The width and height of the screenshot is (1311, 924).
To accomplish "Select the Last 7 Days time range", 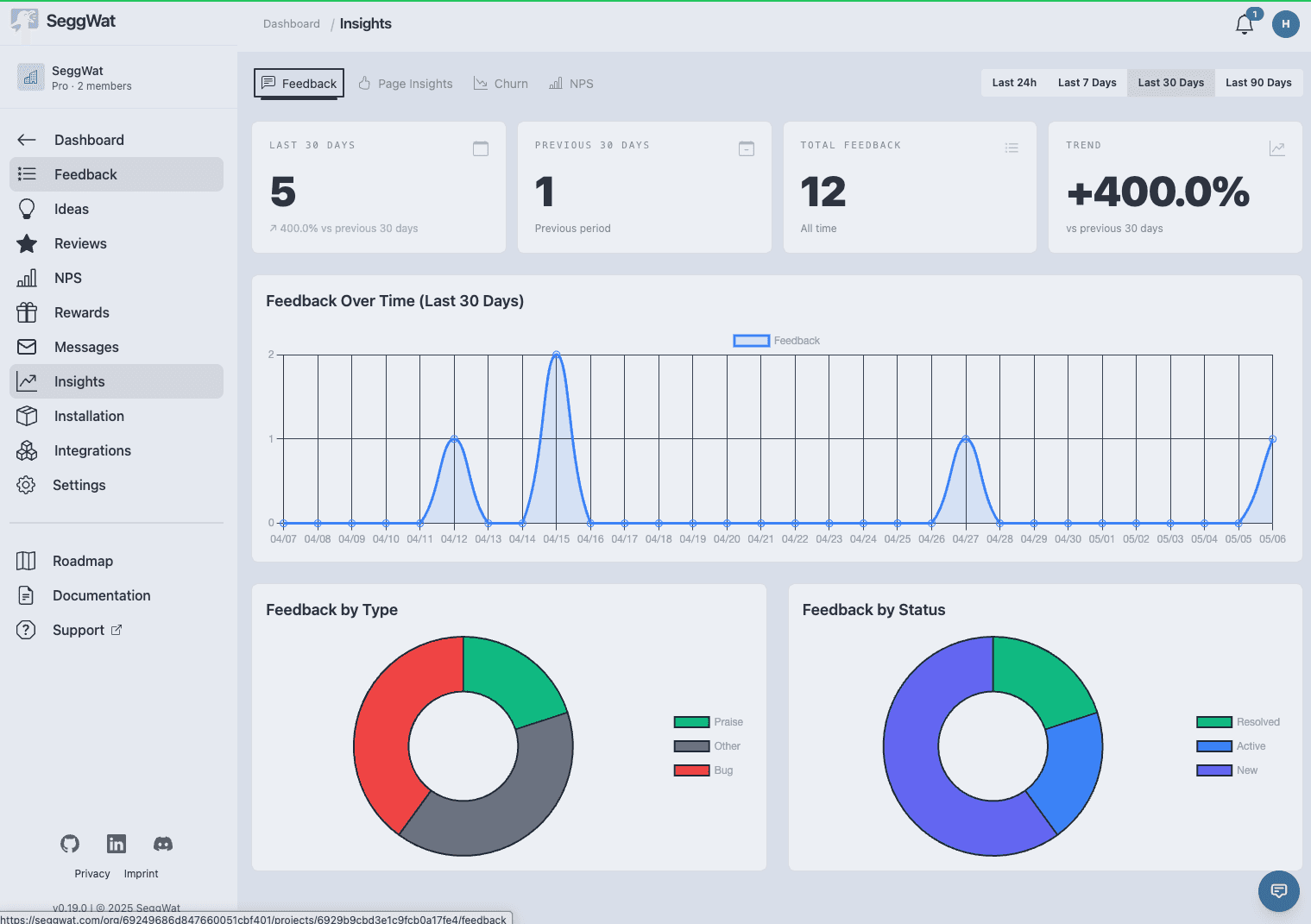I will tap(1087, 83).
